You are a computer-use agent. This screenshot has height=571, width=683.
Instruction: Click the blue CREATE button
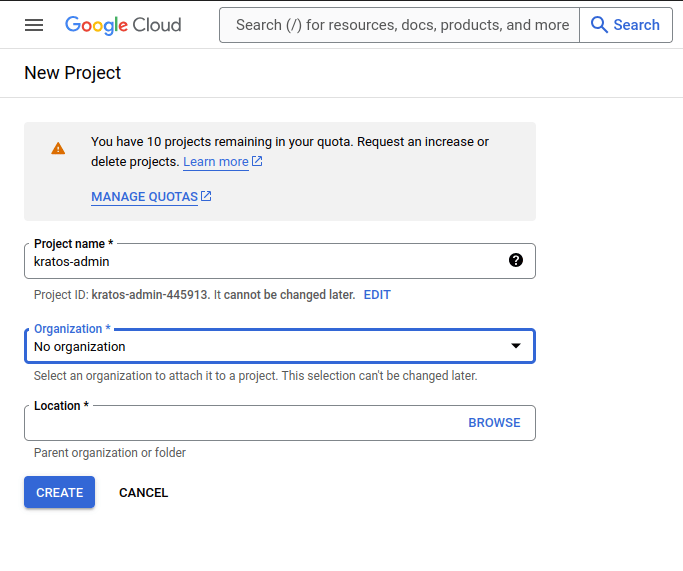pos(59,492)
